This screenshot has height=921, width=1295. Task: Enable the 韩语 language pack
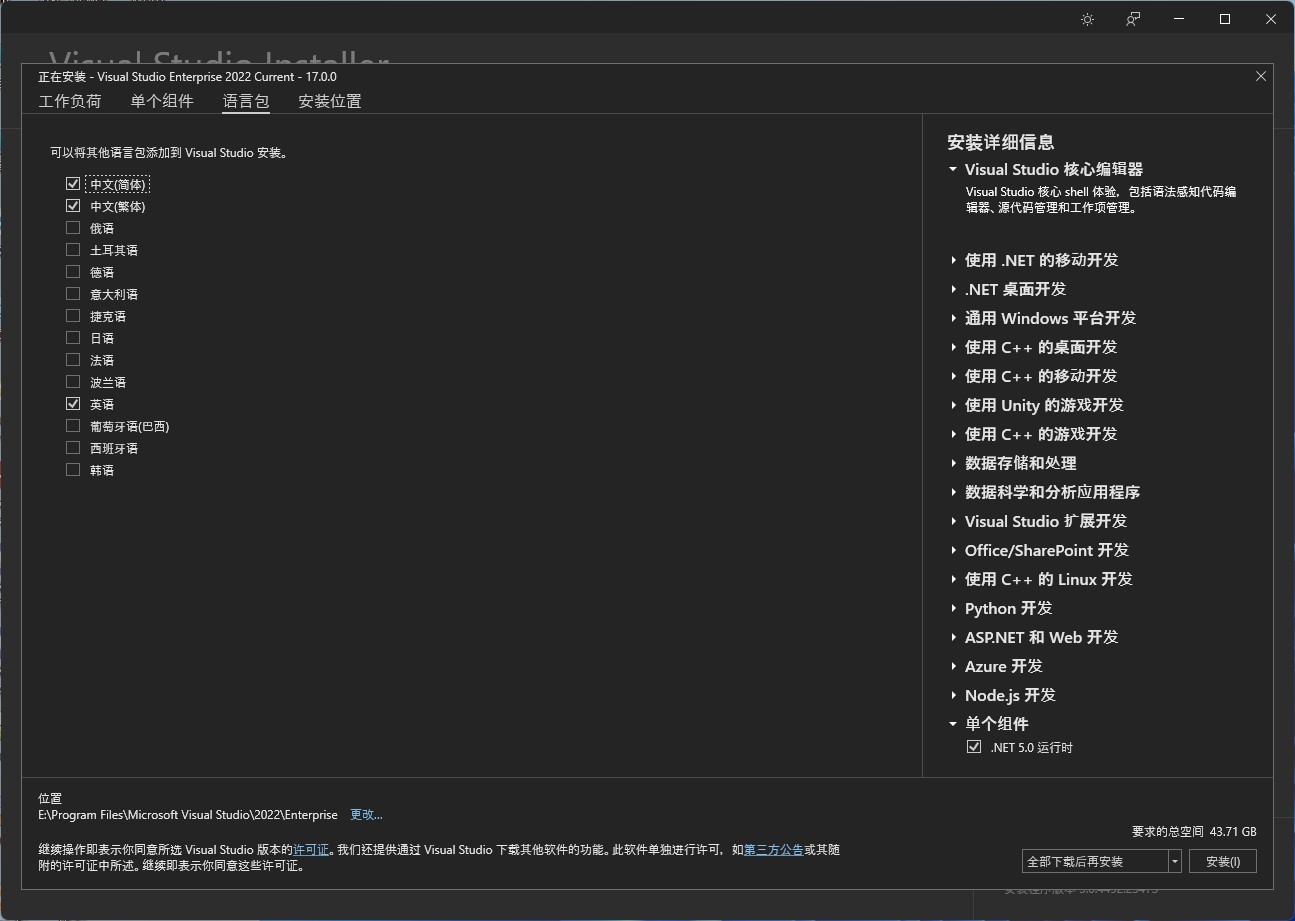[x=73, y=470]
